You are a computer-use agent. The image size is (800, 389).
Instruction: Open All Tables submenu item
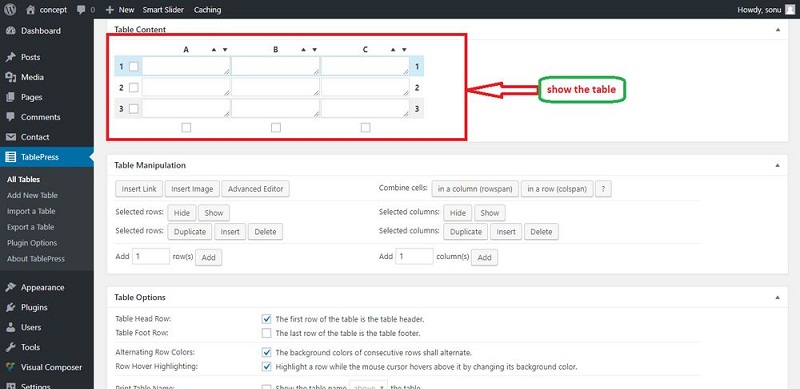[23, 179]
